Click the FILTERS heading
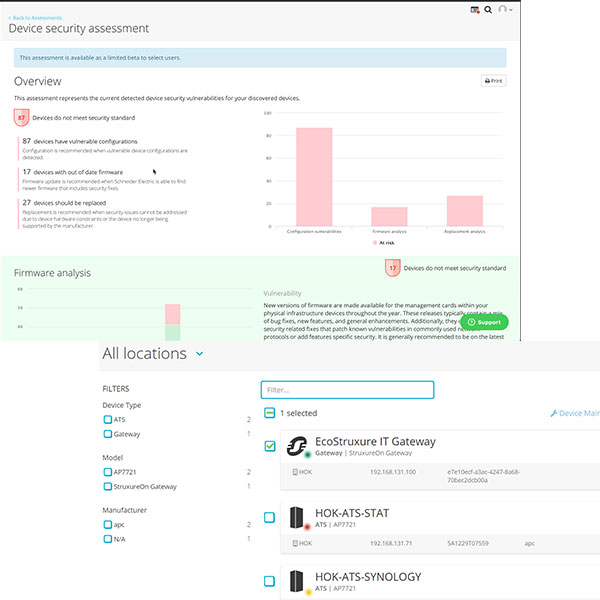This screenshot has height=600, width=600. pos(116,389)
